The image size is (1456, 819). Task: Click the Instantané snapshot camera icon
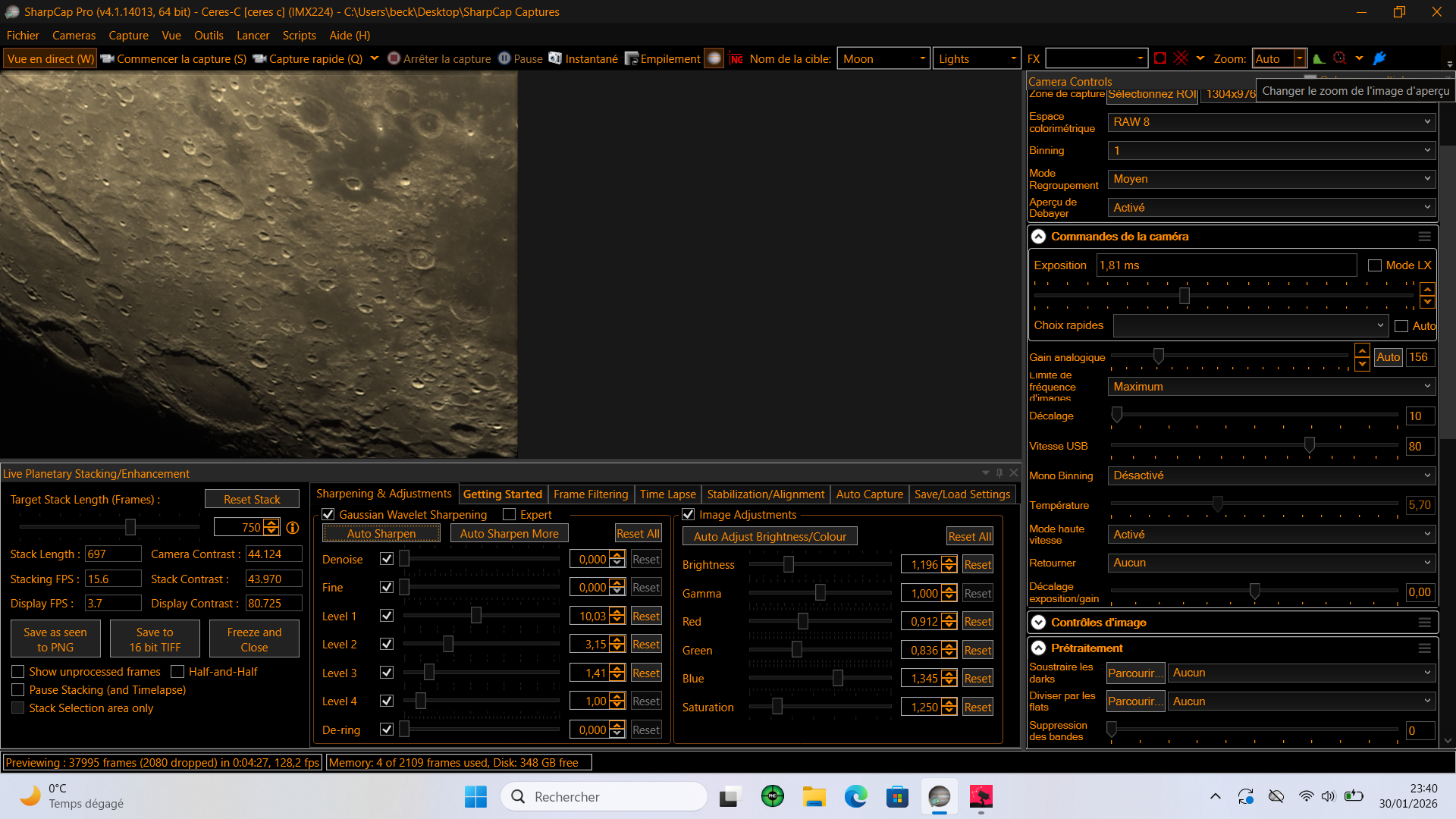(x=555, y=58)
